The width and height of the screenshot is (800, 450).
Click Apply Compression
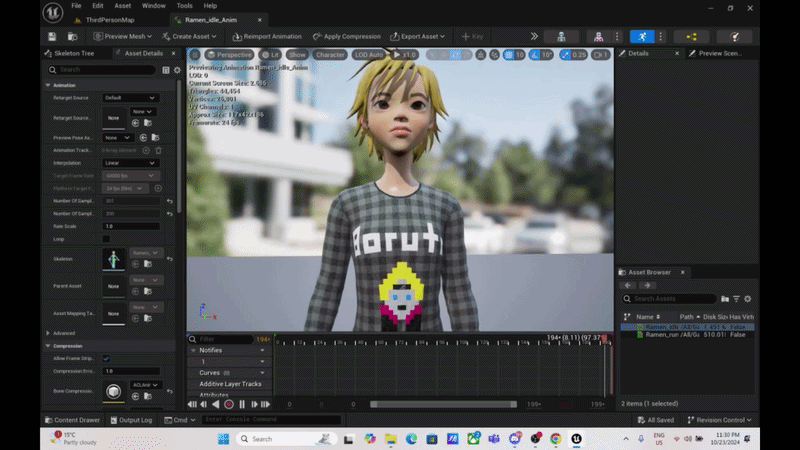coord(347,36)
